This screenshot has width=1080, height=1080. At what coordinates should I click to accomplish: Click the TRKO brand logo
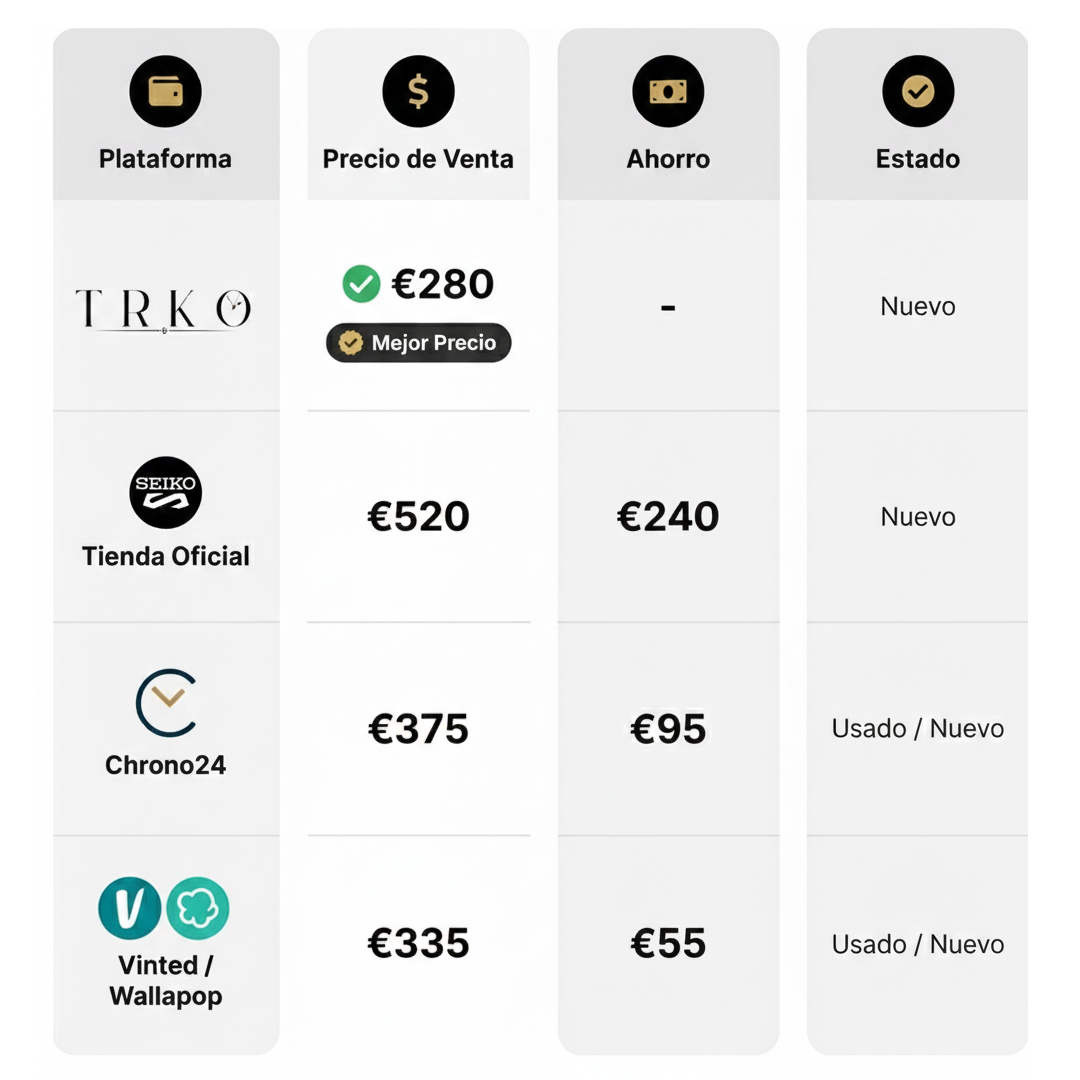[164, 308]
